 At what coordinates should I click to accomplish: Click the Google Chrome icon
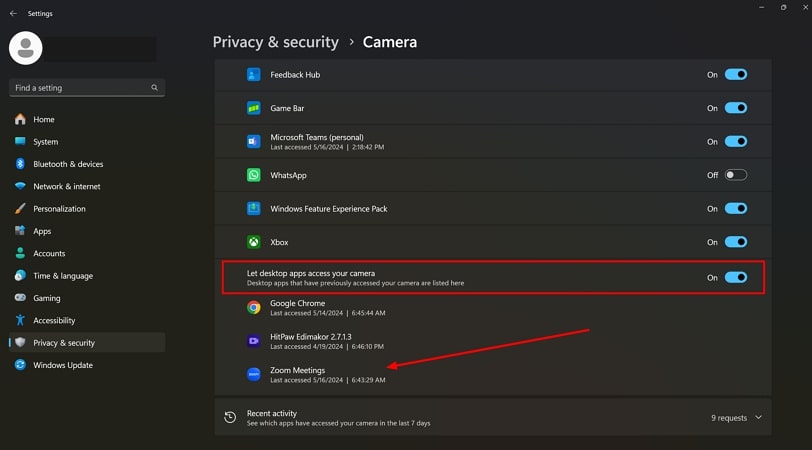click(x=254, y=308)
